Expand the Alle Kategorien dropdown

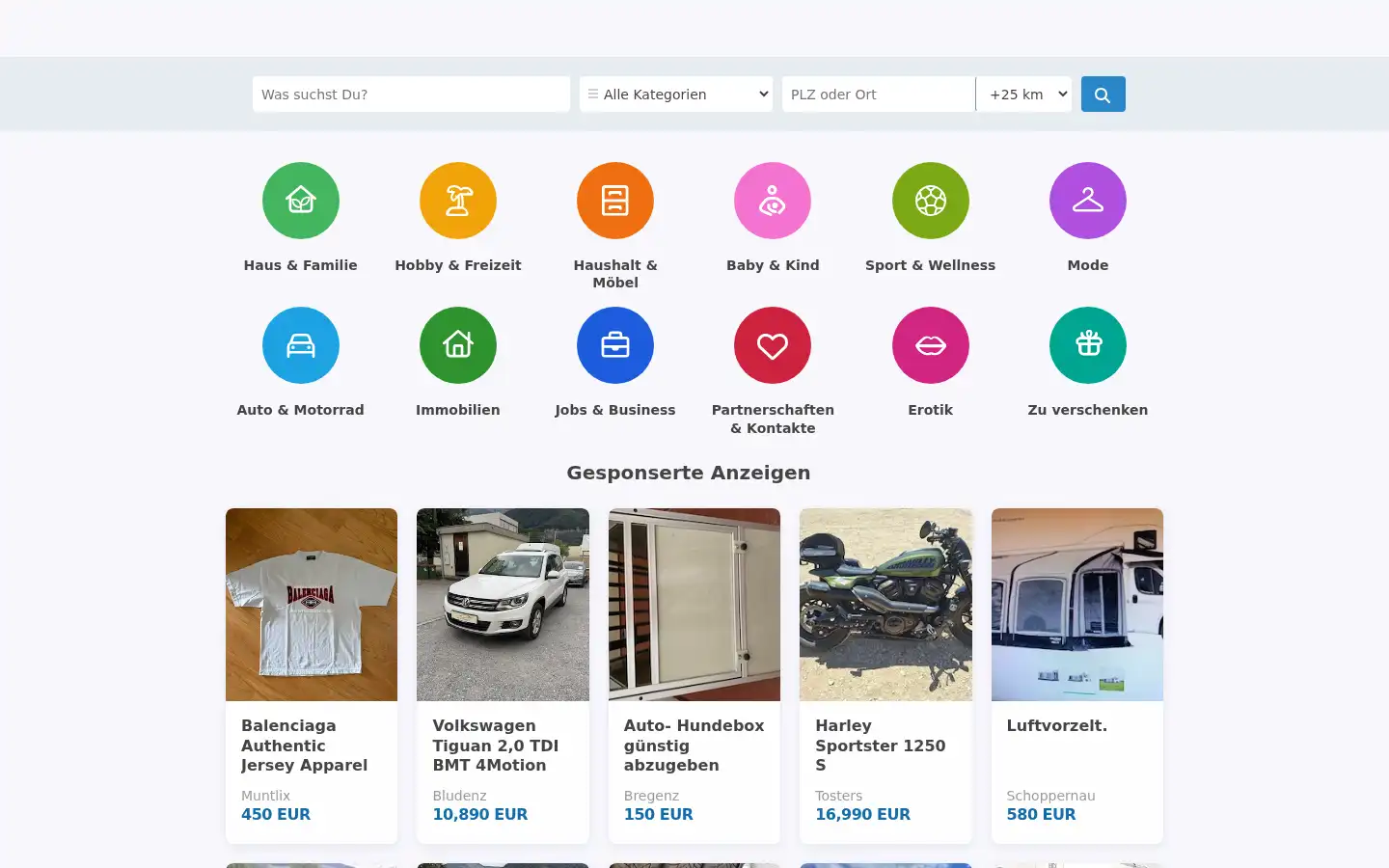tap(676, 95)
